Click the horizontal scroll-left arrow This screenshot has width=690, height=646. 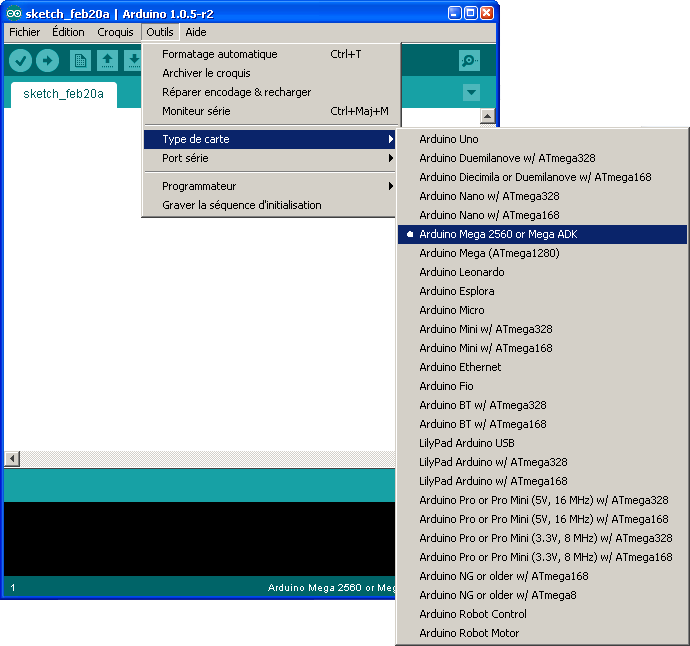tap(12, 459)
